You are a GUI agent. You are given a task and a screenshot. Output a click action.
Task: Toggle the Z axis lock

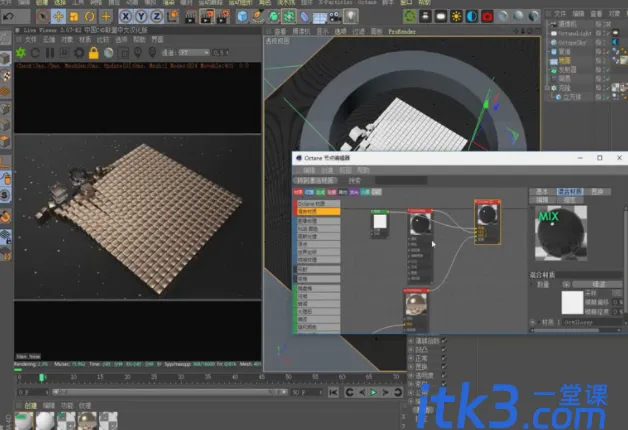coord(156,16)
